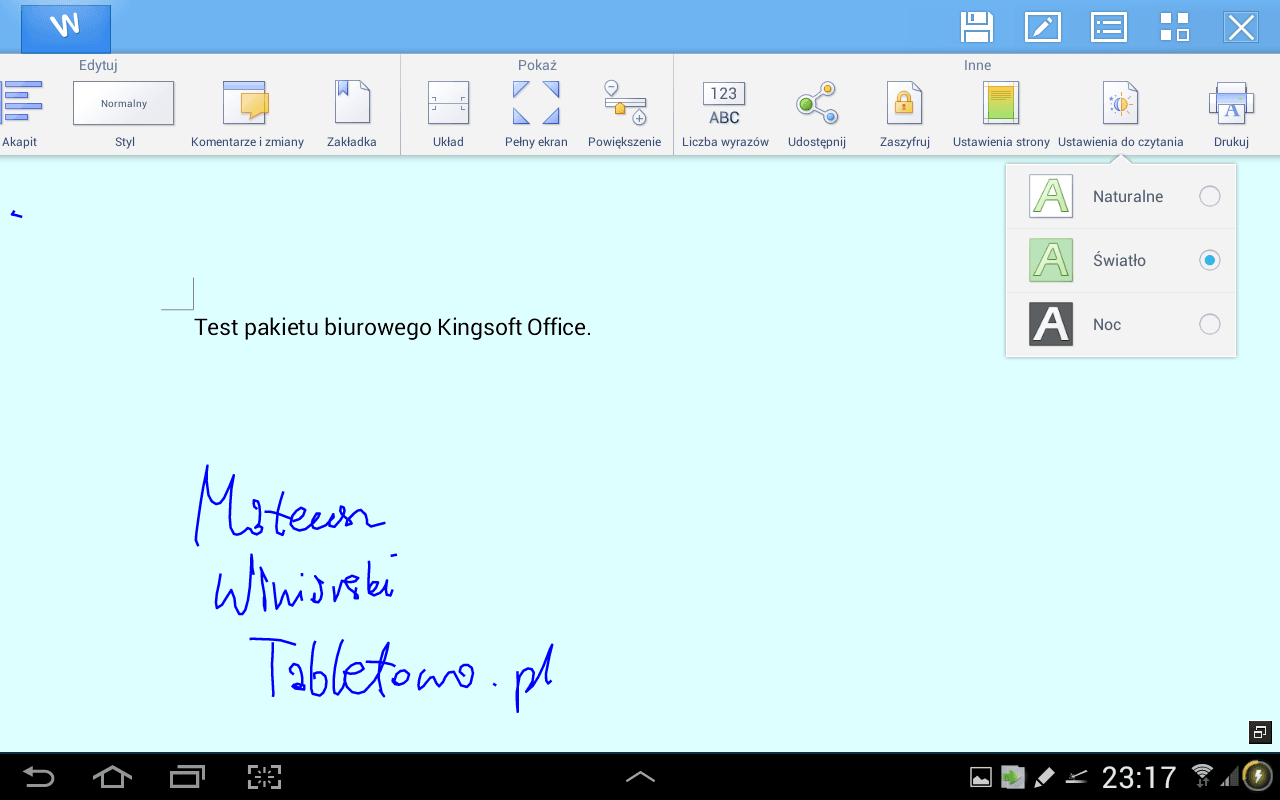
Task: Select the Noc radio button
Action: (1210, 324)
